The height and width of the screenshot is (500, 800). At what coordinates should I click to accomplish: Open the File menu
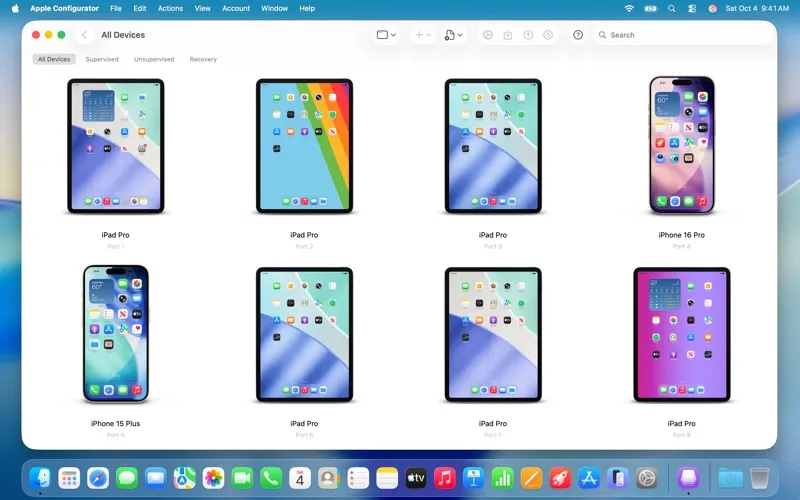coord(116,8)
